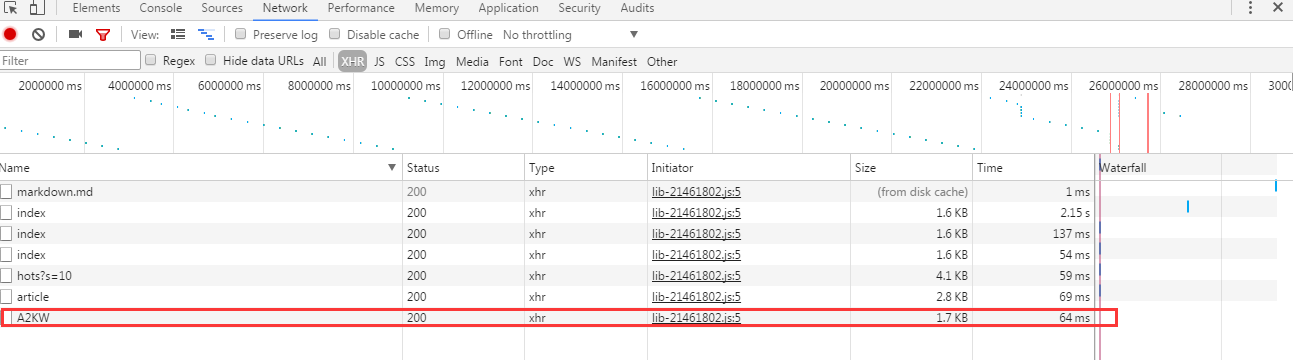The width and height of the screenshot is (1293, 360).
Task: Check Hide data URLs option
Action: coord(211,60)
